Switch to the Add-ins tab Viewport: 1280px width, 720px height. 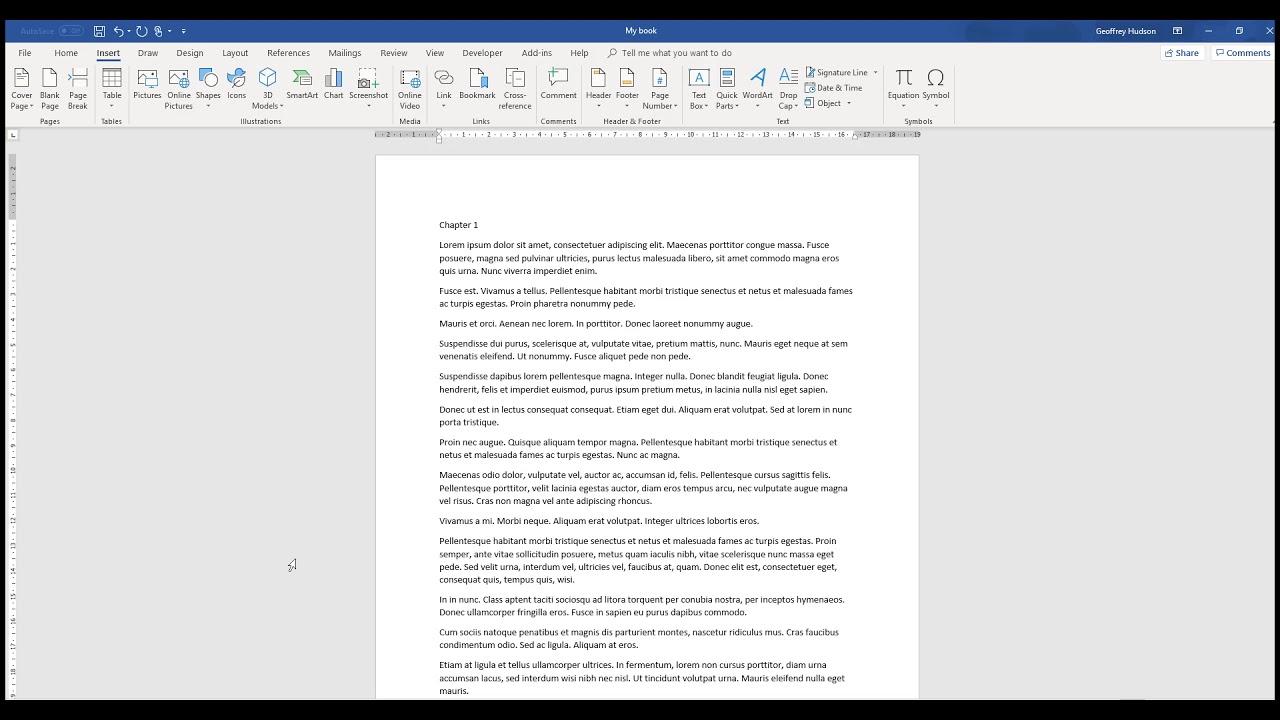(537, 53)
